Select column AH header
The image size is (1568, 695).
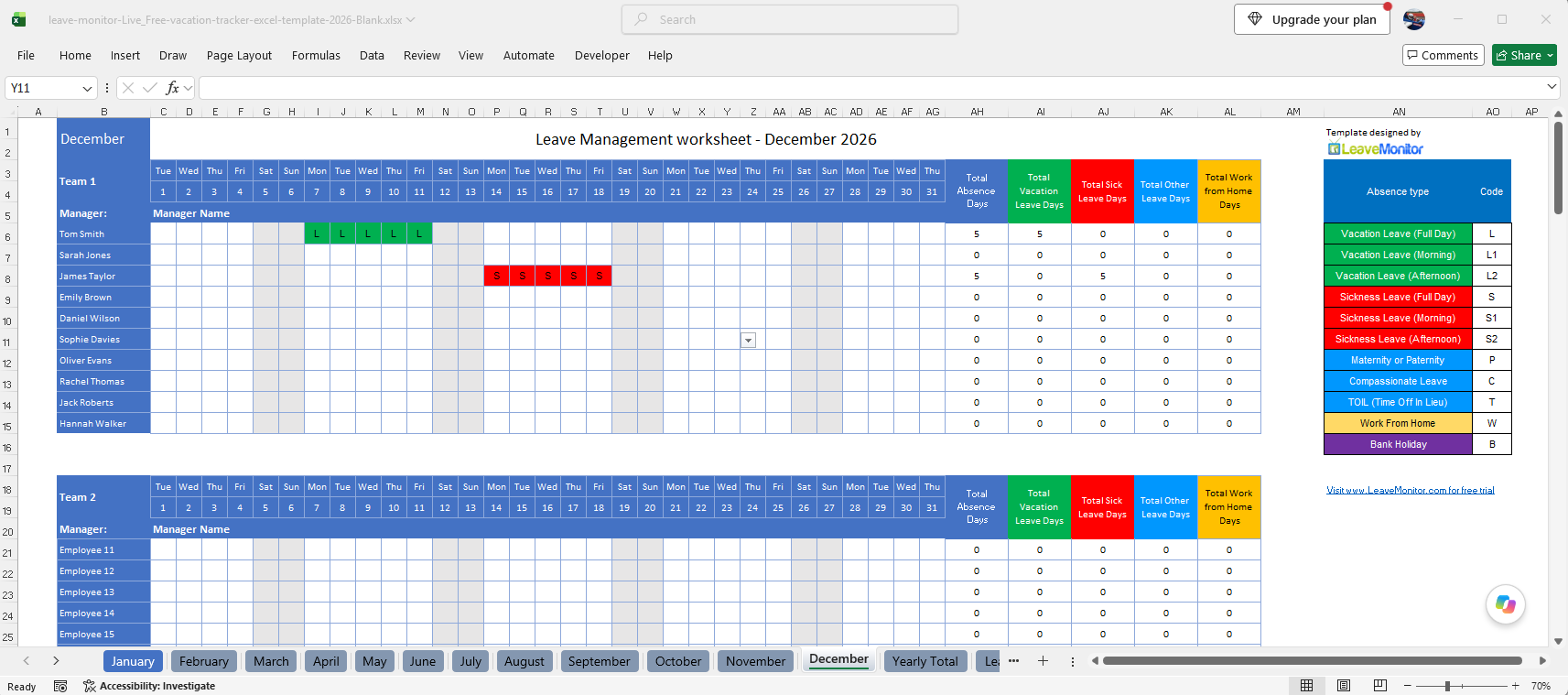tap(977, 112)
